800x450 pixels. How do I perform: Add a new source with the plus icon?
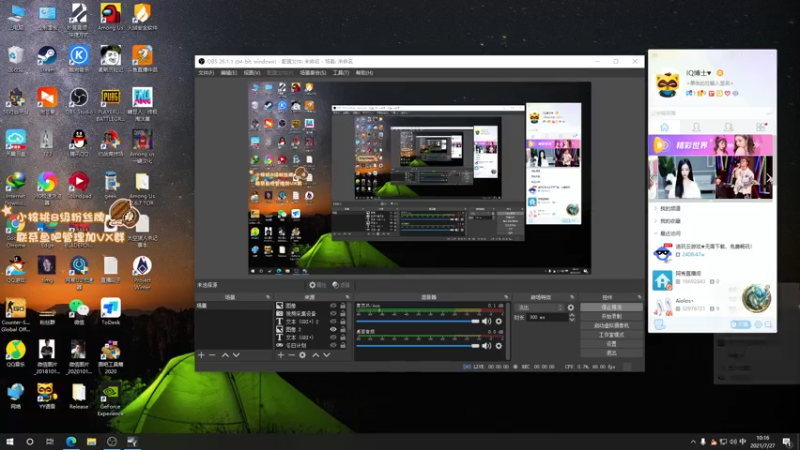281,355
